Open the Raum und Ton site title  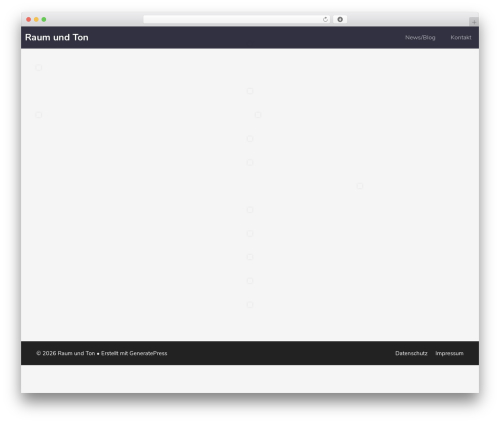57,37
